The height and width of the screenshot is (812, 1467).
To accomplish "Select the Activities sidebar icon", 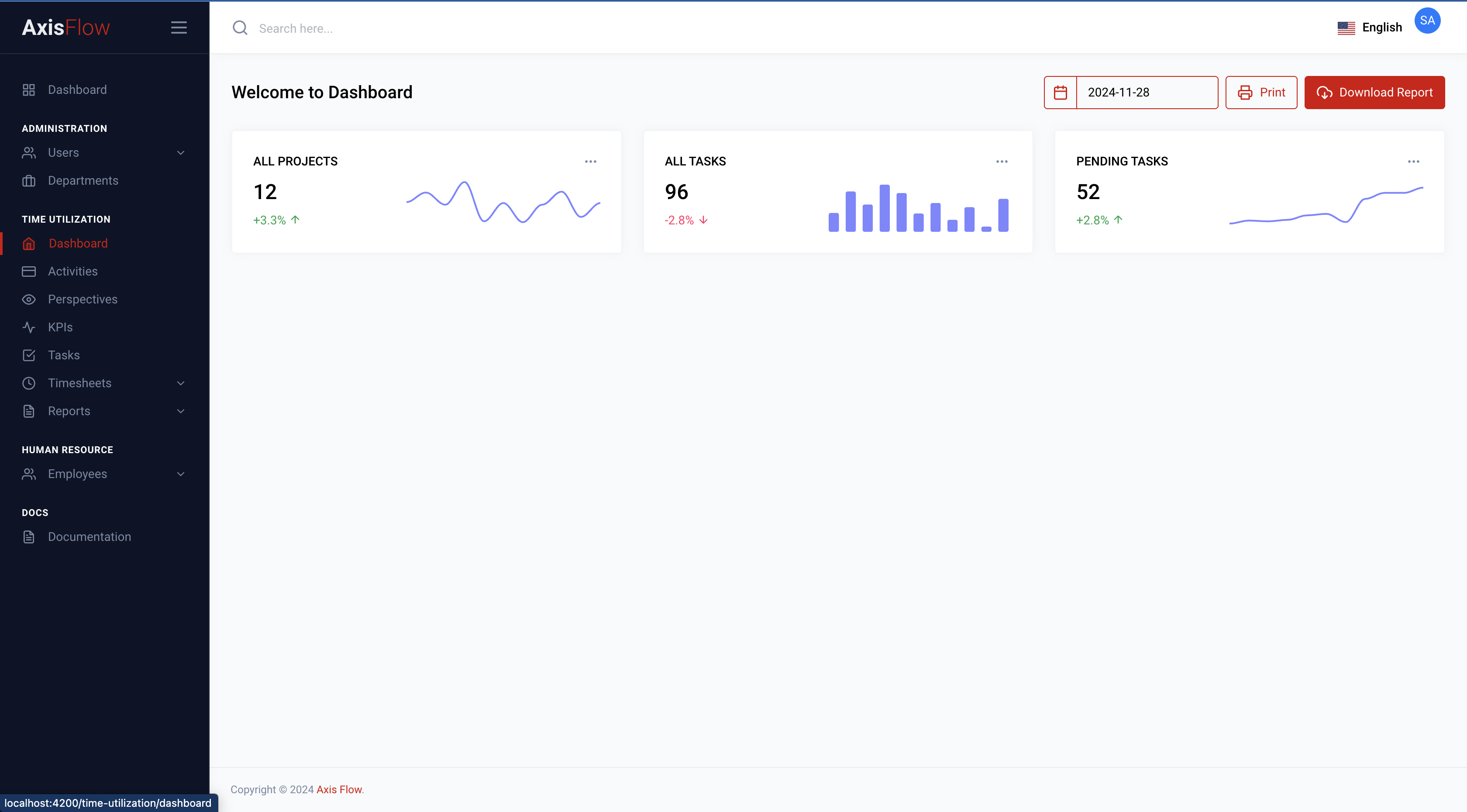I will (29, 271).
